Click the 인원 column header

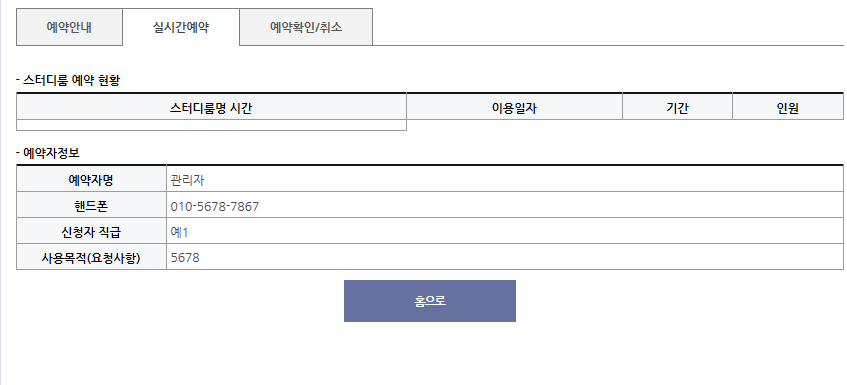(x=788, y=109)
